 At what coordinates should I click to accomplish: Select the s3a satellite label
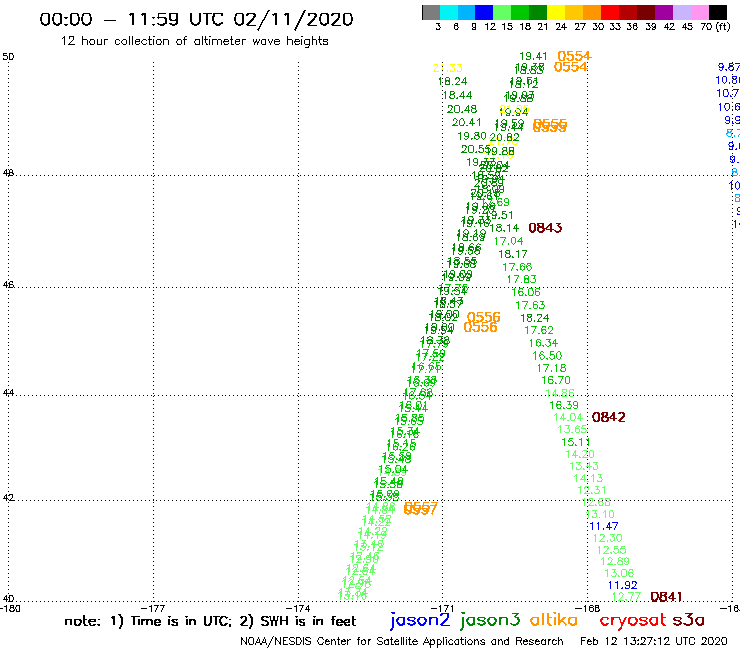pyautogui.click(x=689, y=620)
